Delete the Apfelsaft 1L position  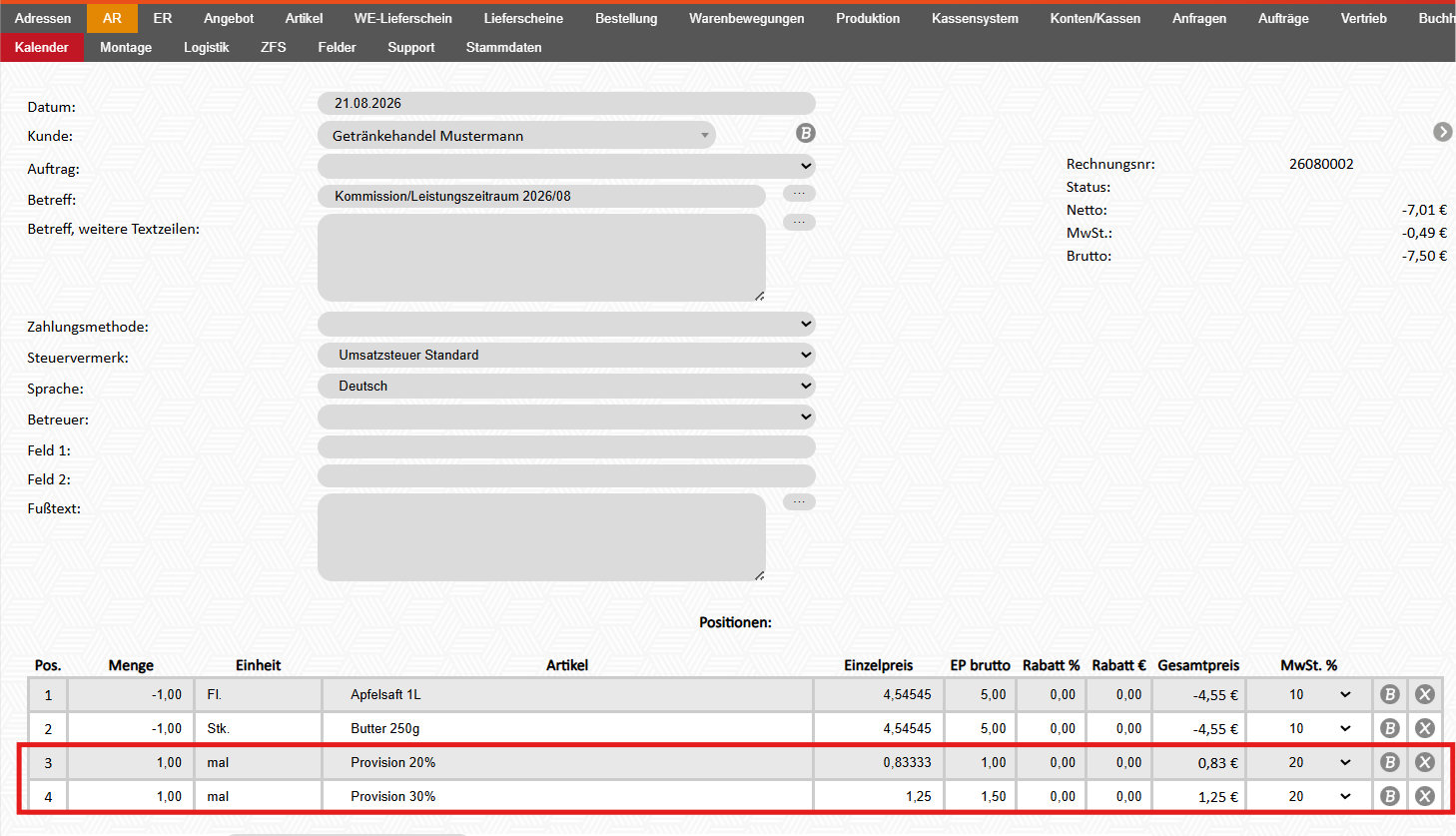[x=1425, y=695]
